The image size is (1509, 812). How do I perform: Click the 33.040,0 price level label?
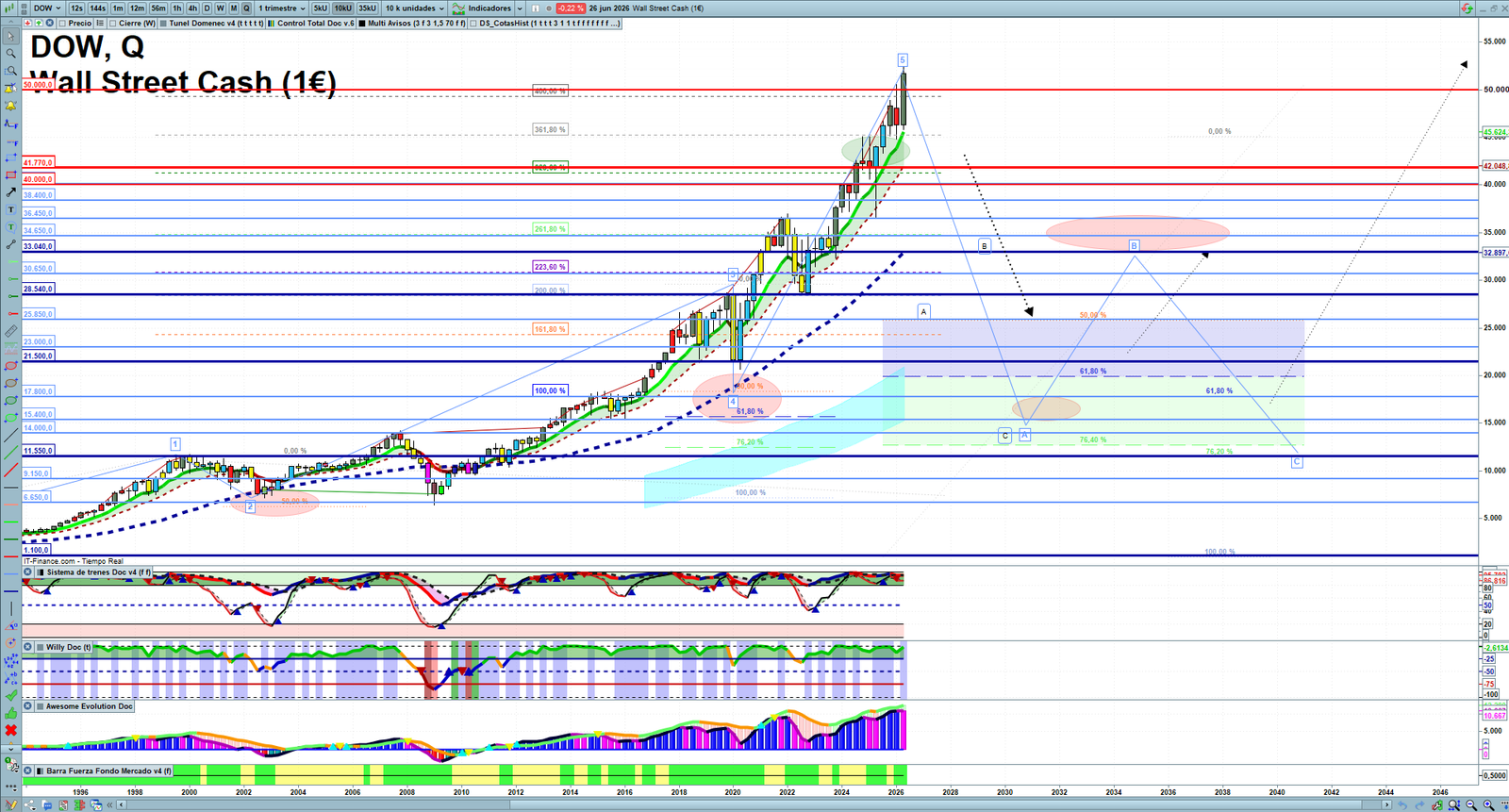point(38,246)
